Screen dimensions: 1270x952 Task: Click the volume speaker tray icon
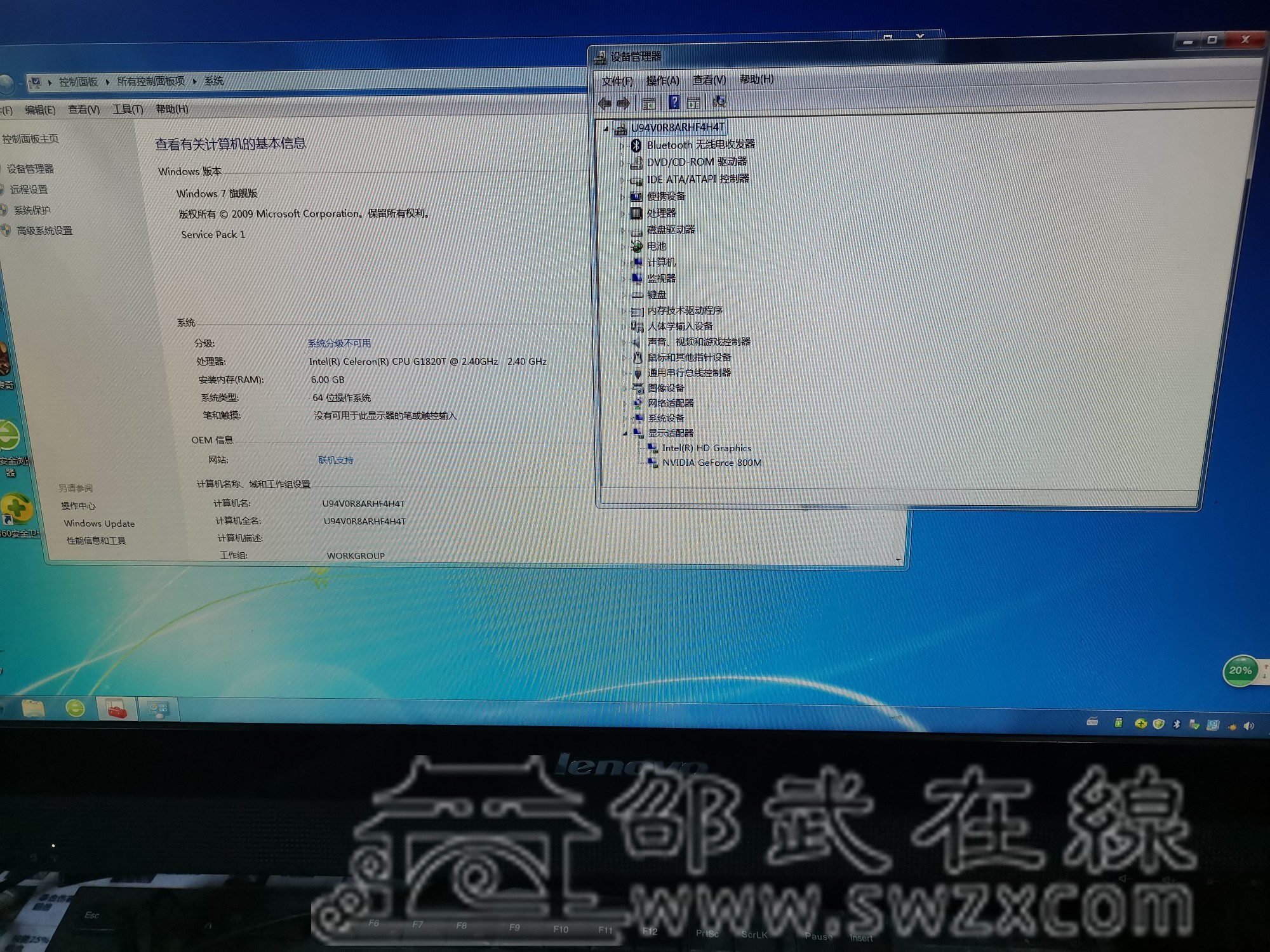pos(1248,726)
